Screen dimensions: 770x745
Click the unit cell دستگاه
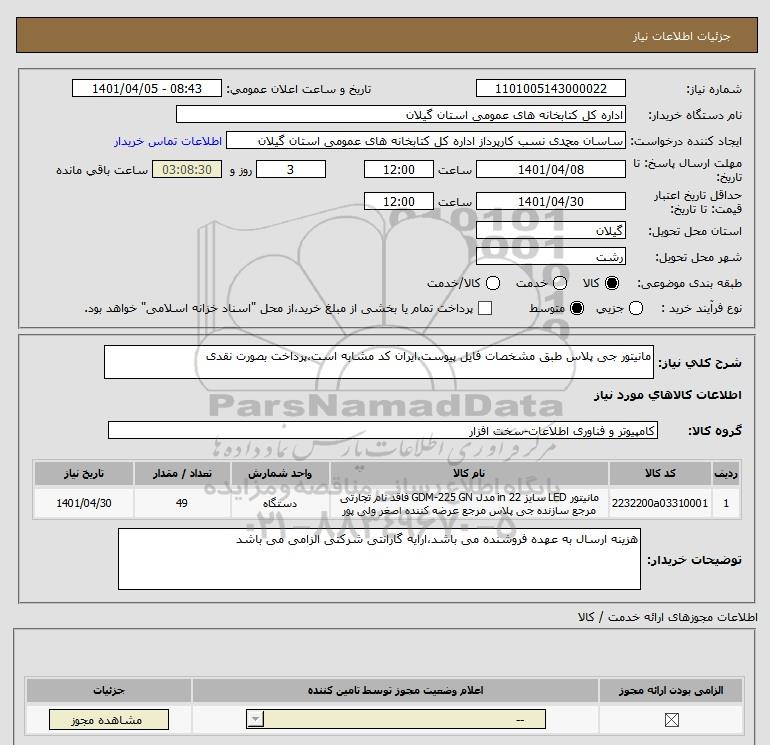[280, 503]
